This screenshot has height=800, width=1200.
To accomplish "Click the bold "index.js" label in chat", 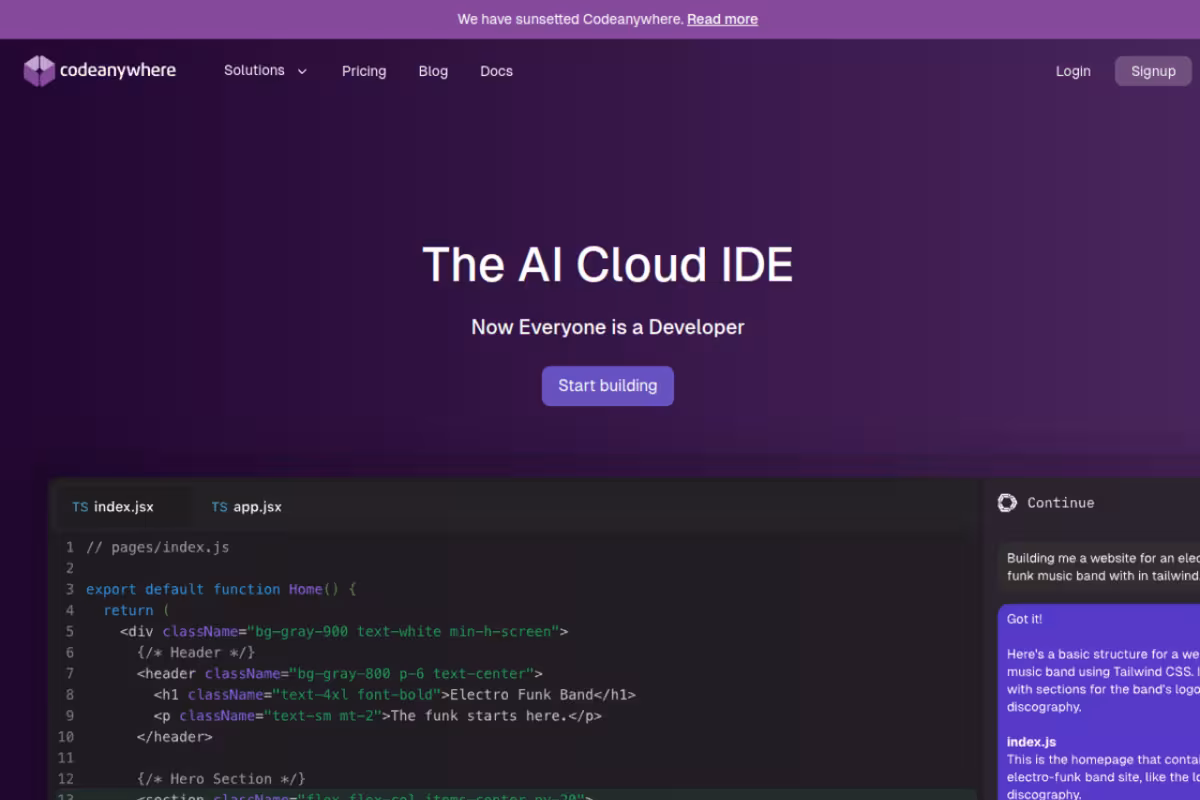I will pos(1031,742).
